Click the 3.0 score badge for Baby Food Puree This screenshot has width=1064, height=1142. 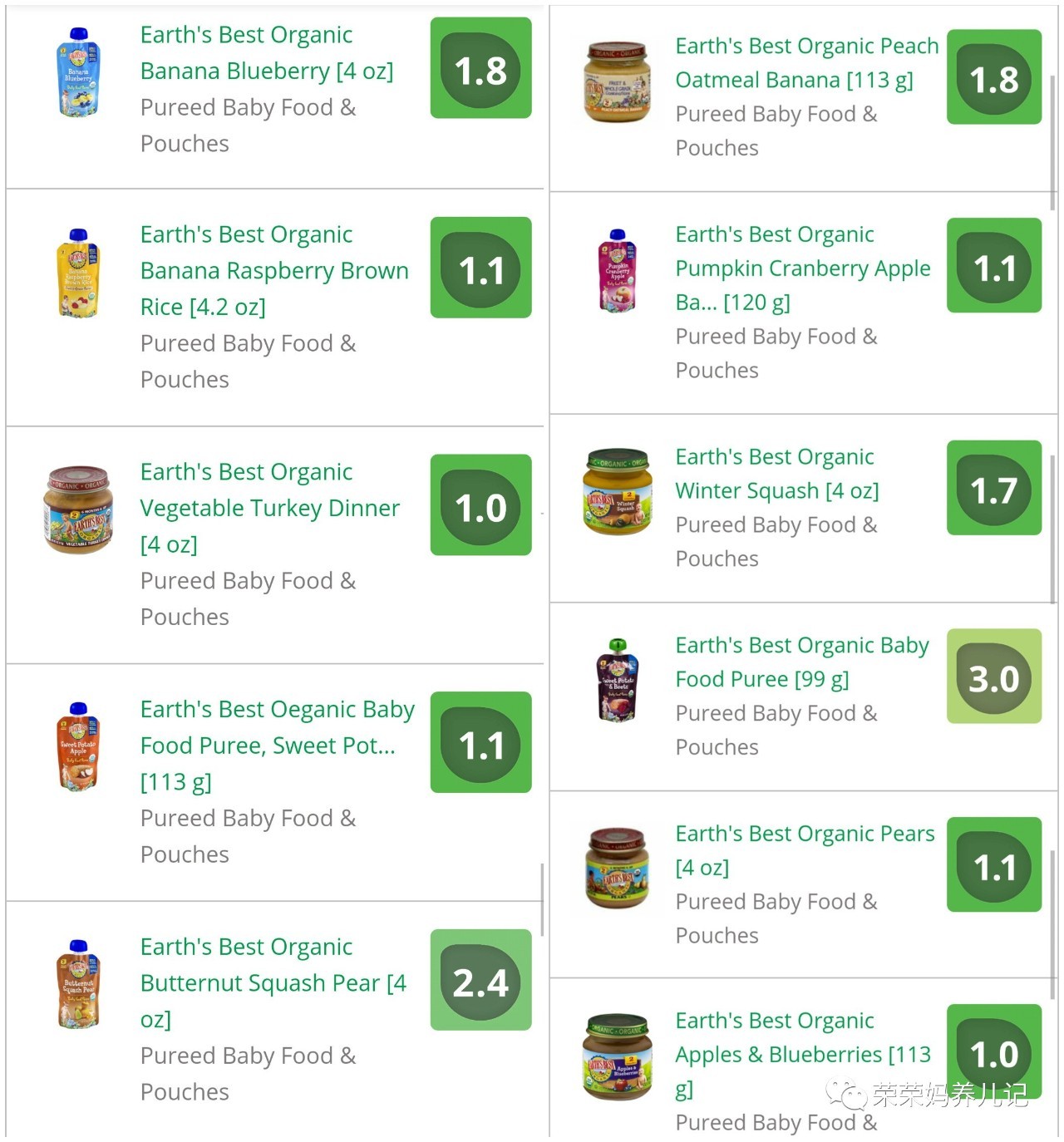pos(993,676)
